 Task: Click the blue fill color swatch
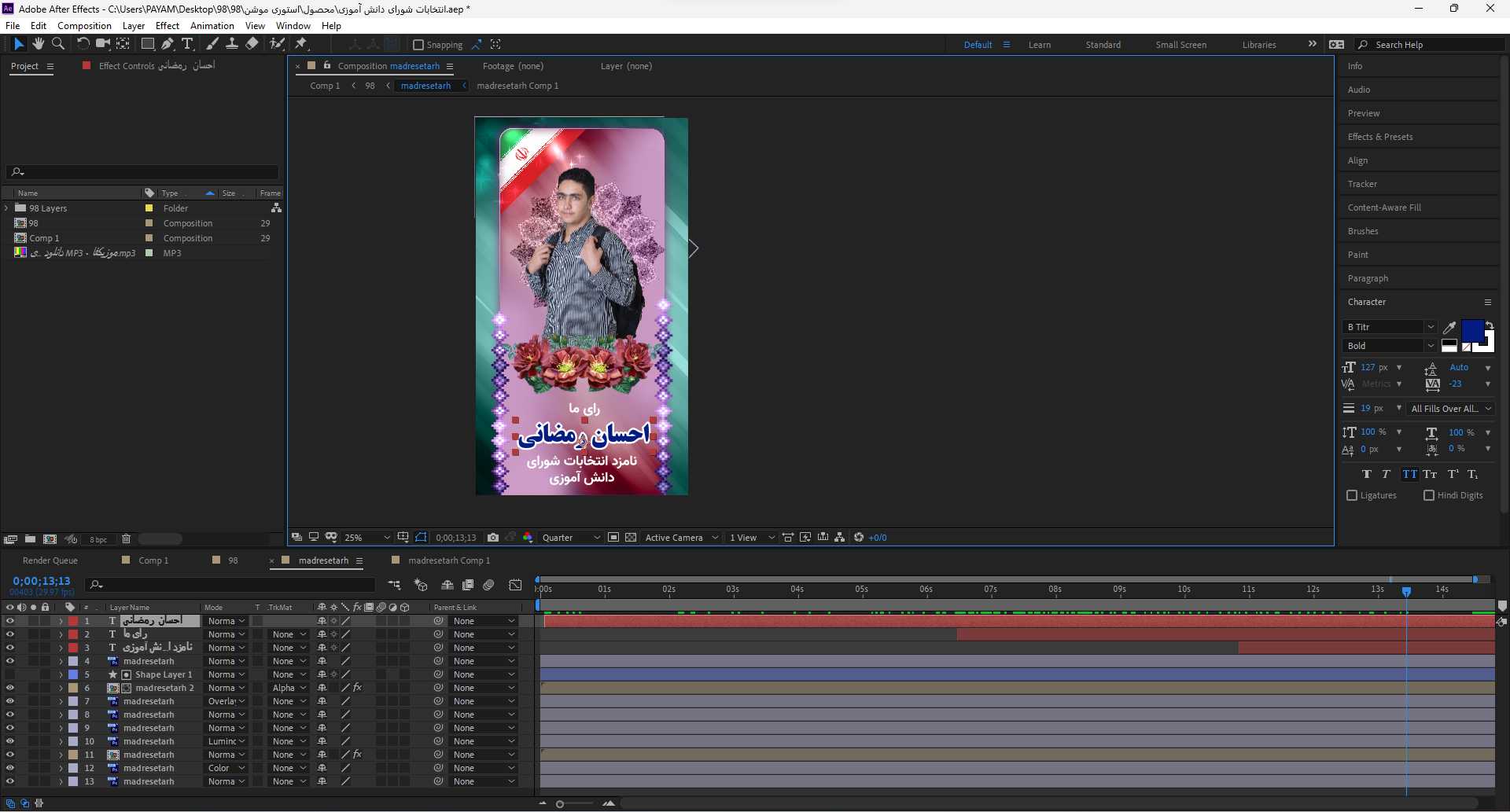(1472, 331)
